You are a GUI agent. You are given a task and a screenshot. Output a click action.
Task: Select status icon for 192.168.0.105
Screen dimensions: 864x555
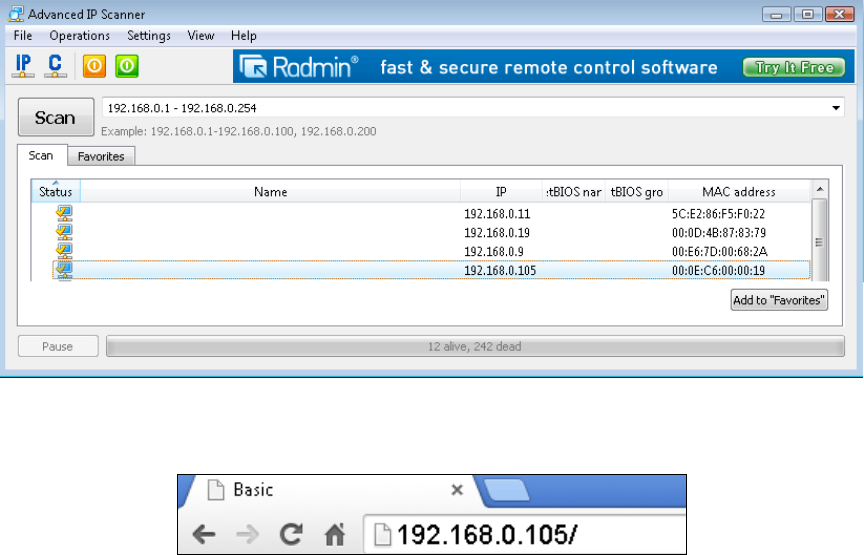pos(64,270)
